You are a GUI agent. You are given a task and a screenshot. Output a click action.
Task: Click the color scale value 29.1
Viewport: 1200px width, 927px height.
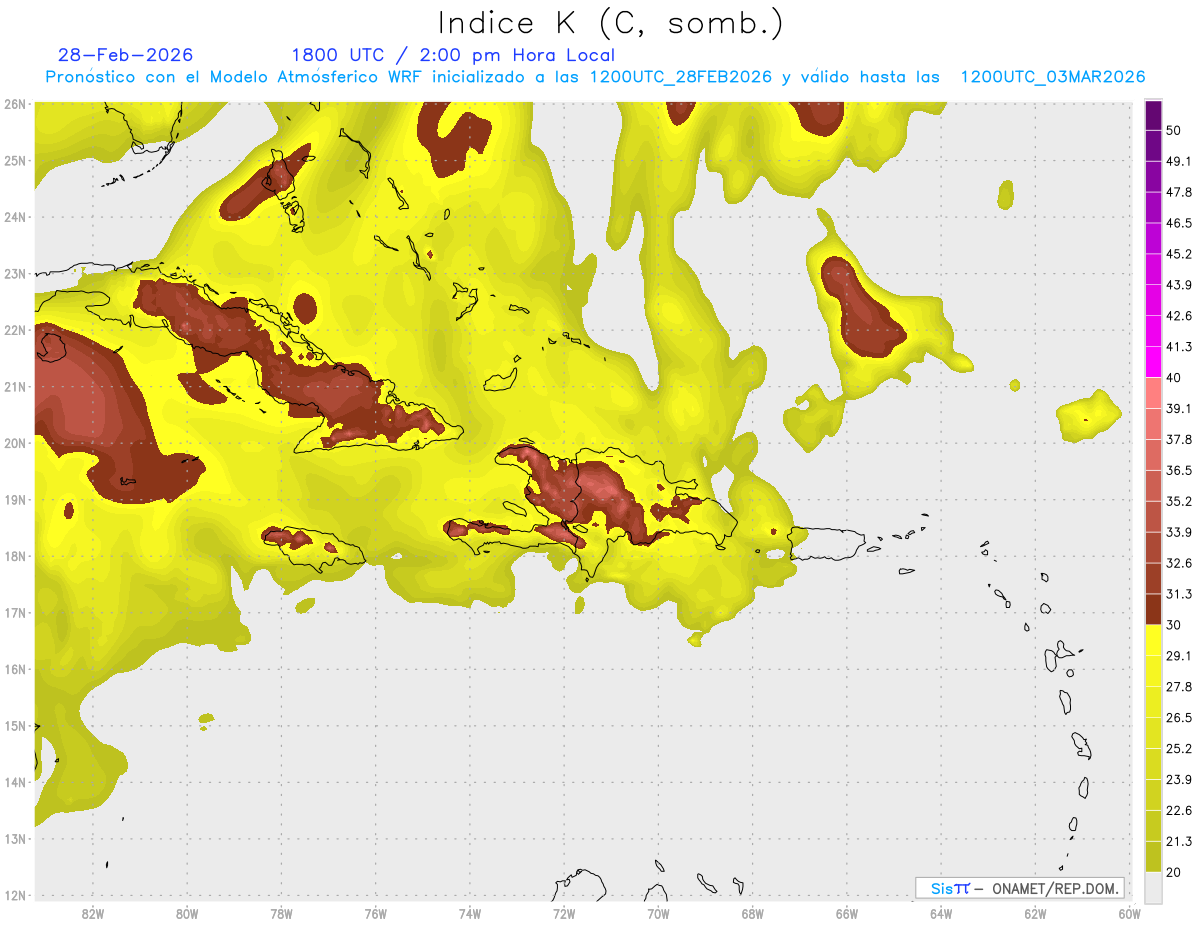click(1178, 656)
